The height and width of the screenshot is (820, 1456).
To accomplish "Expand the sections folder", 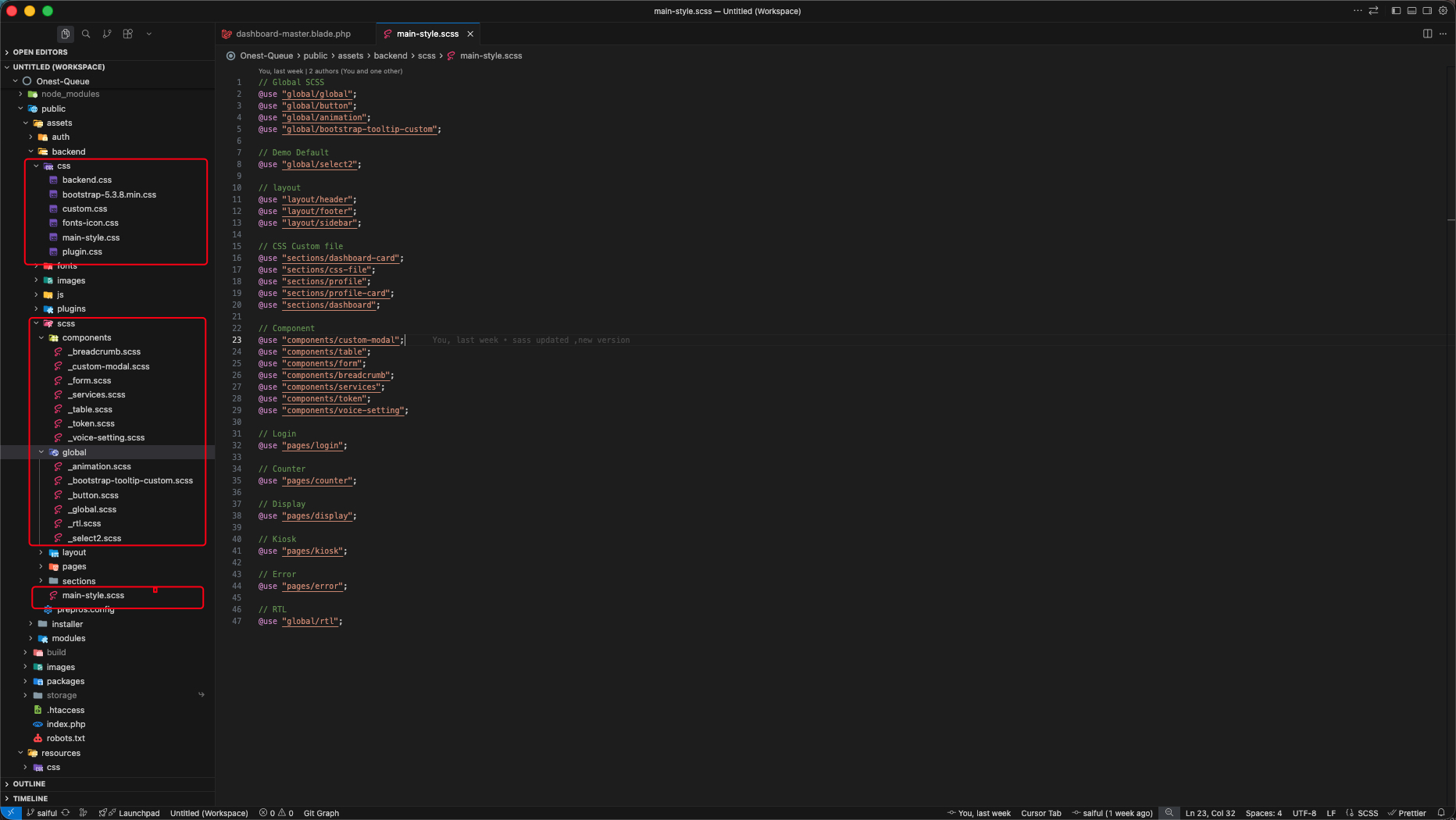I will [108, 581].
